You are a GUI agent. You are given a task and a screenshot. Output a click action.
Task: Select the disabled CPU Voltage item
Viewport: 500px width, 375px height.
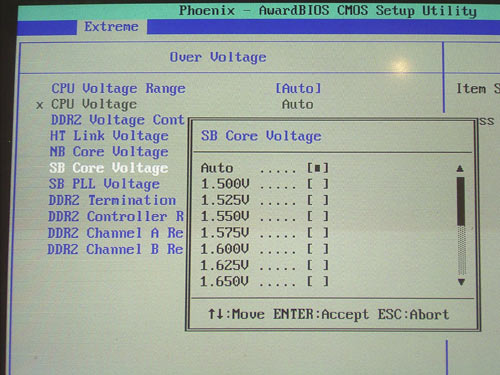point(94,104)
